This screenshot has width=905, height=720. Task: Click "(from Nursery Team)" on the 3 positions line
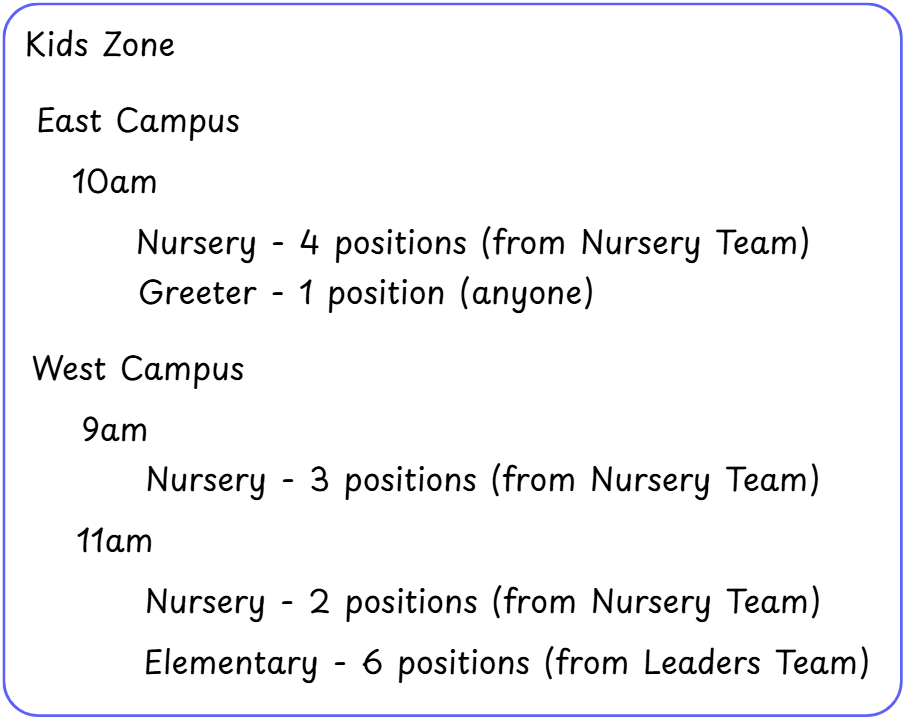tap(655, 480)
